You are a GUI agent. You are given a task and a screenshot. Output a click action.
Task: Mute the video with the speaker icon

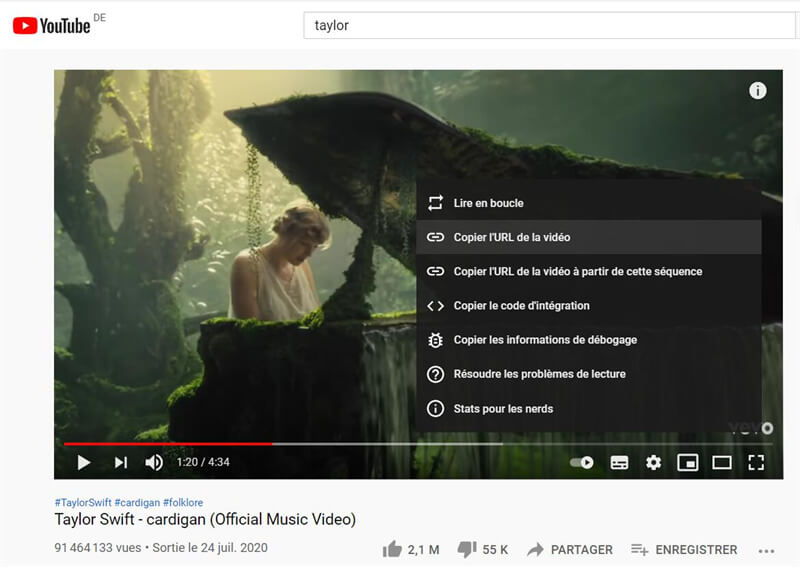pyautogui.click(x=154, y=462)
